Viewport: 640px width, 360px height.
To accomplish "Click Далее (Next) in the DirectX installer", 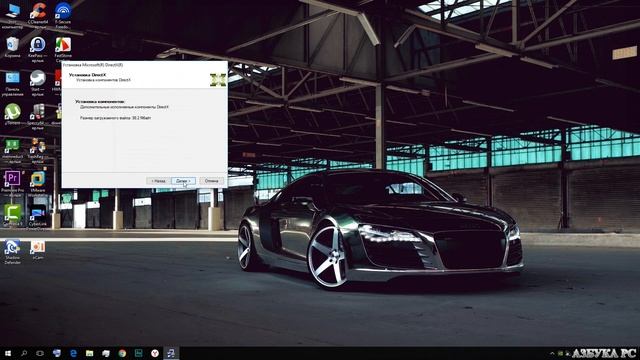I will [183, 181].
